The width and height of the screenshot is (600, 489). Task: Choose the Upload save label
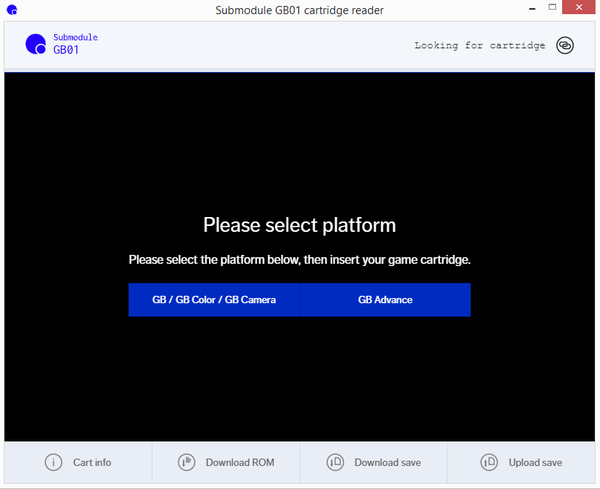coord(535,462)
